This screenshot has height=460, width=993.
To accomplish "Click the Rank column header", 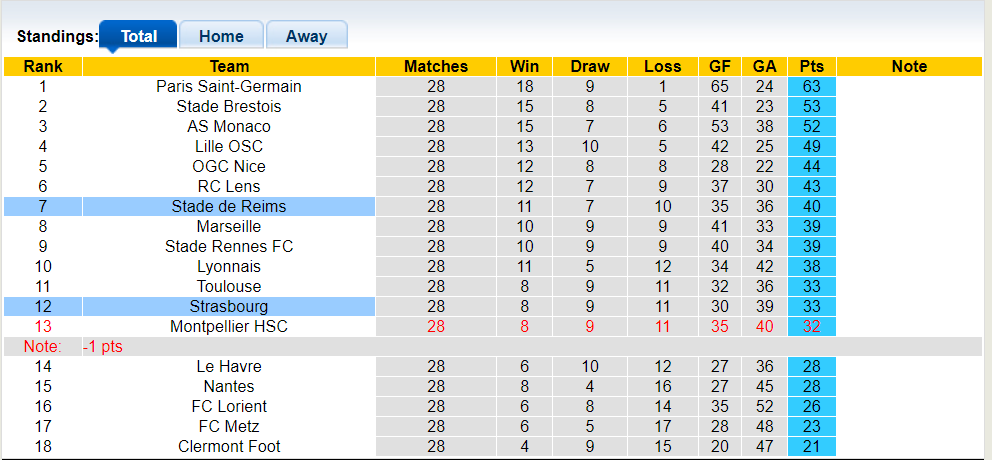I will (43, 67).
